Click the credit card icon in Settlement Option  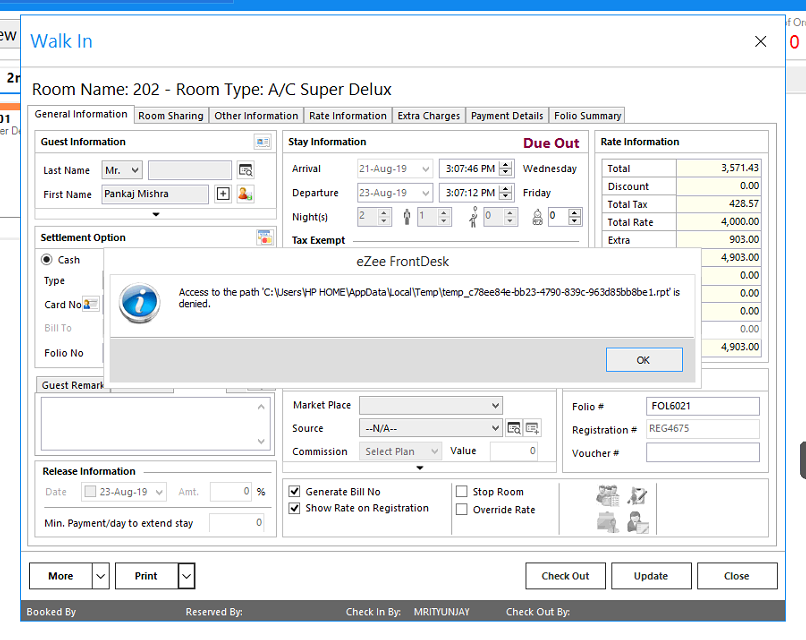click(265, 237)
